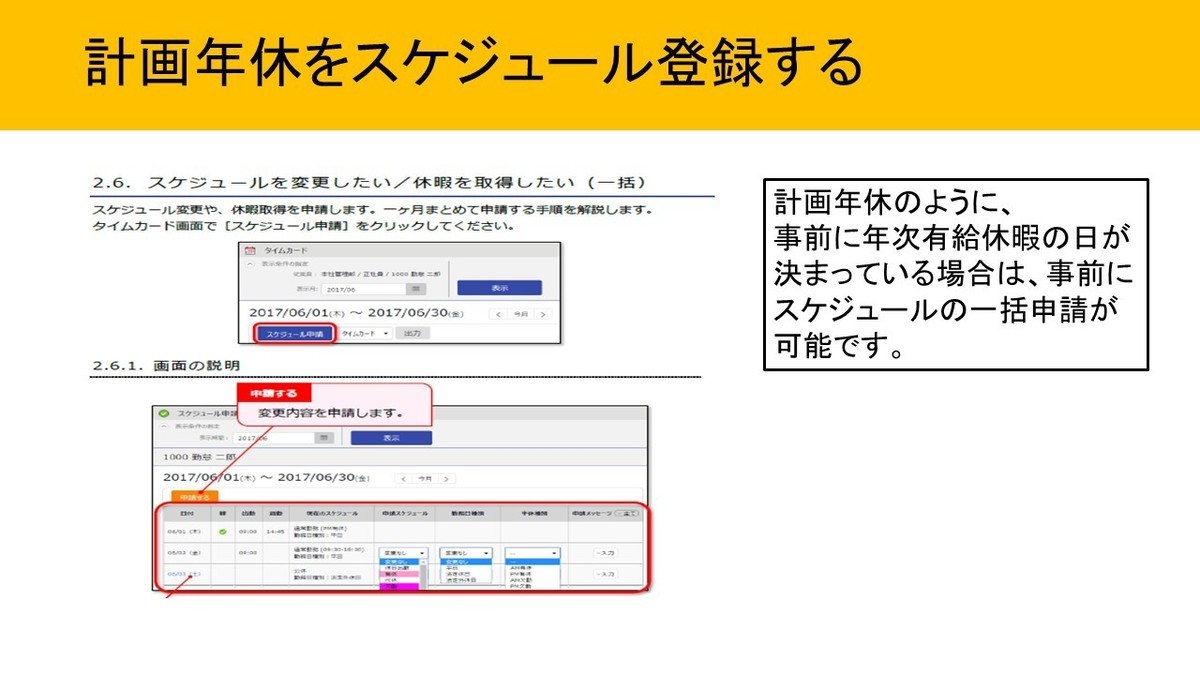The width and height of the screenshot is (1200, 675).
Task: Go to previous month in timecard panel
Action: (x=498, y=313)
